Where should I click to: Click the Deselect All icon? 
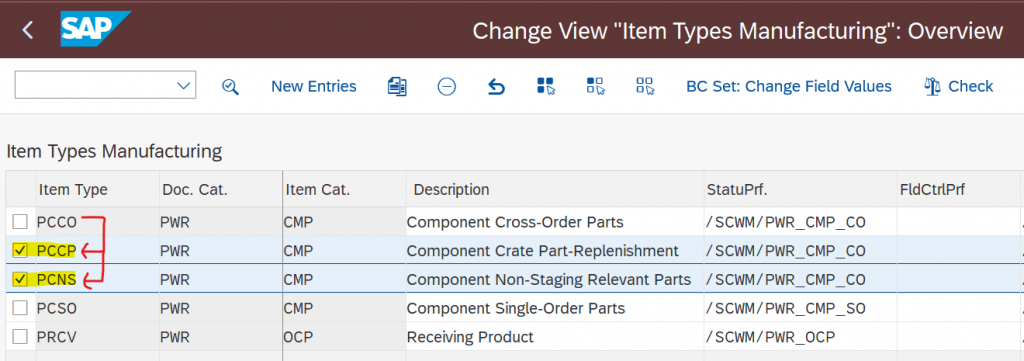point(645,86)
